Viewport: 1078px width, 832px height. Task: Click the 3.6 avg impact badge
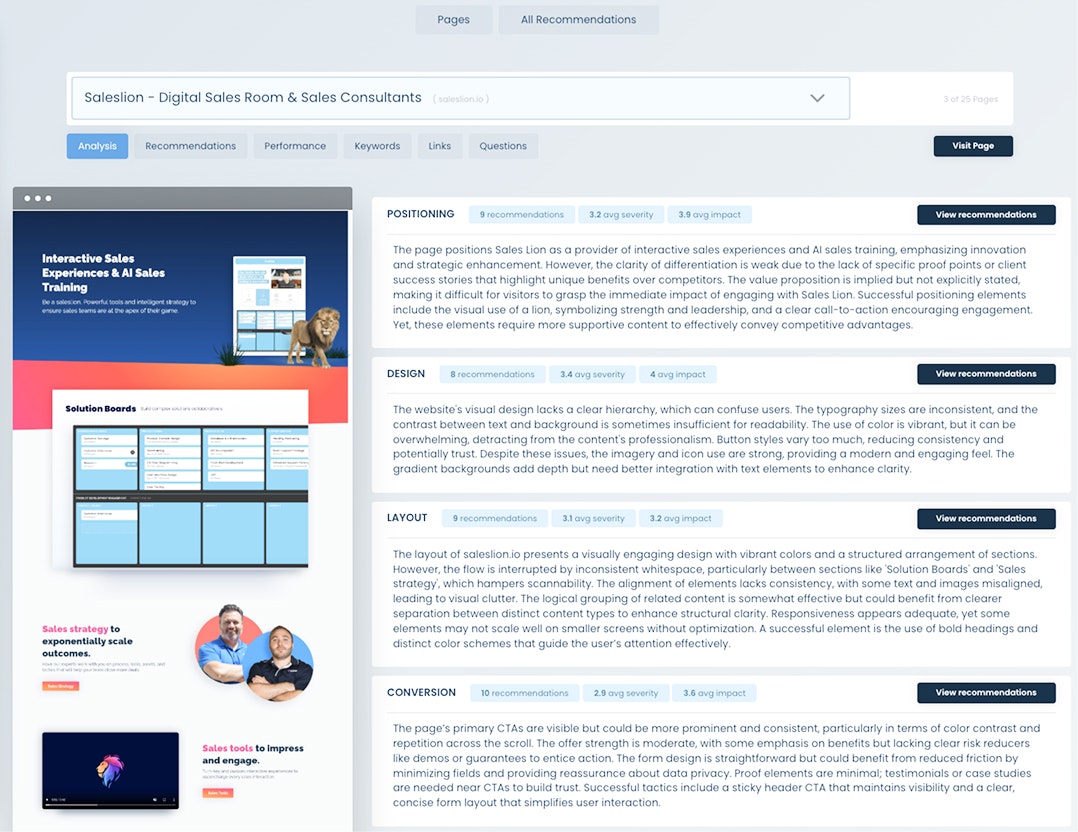[x=714, y=693]
